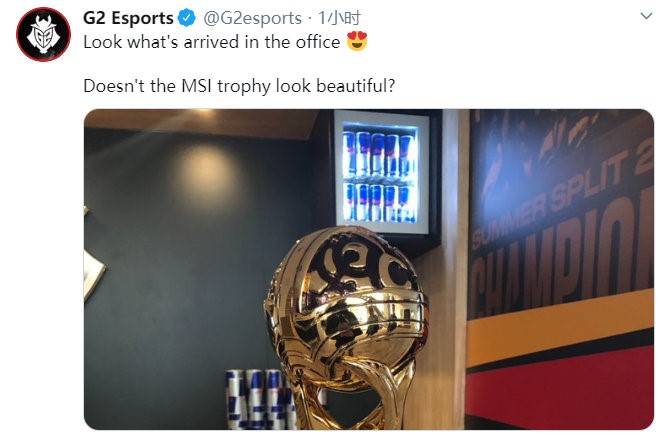Click the word MSI in the tweet
The image size is (668, 440).
point(197,86)
